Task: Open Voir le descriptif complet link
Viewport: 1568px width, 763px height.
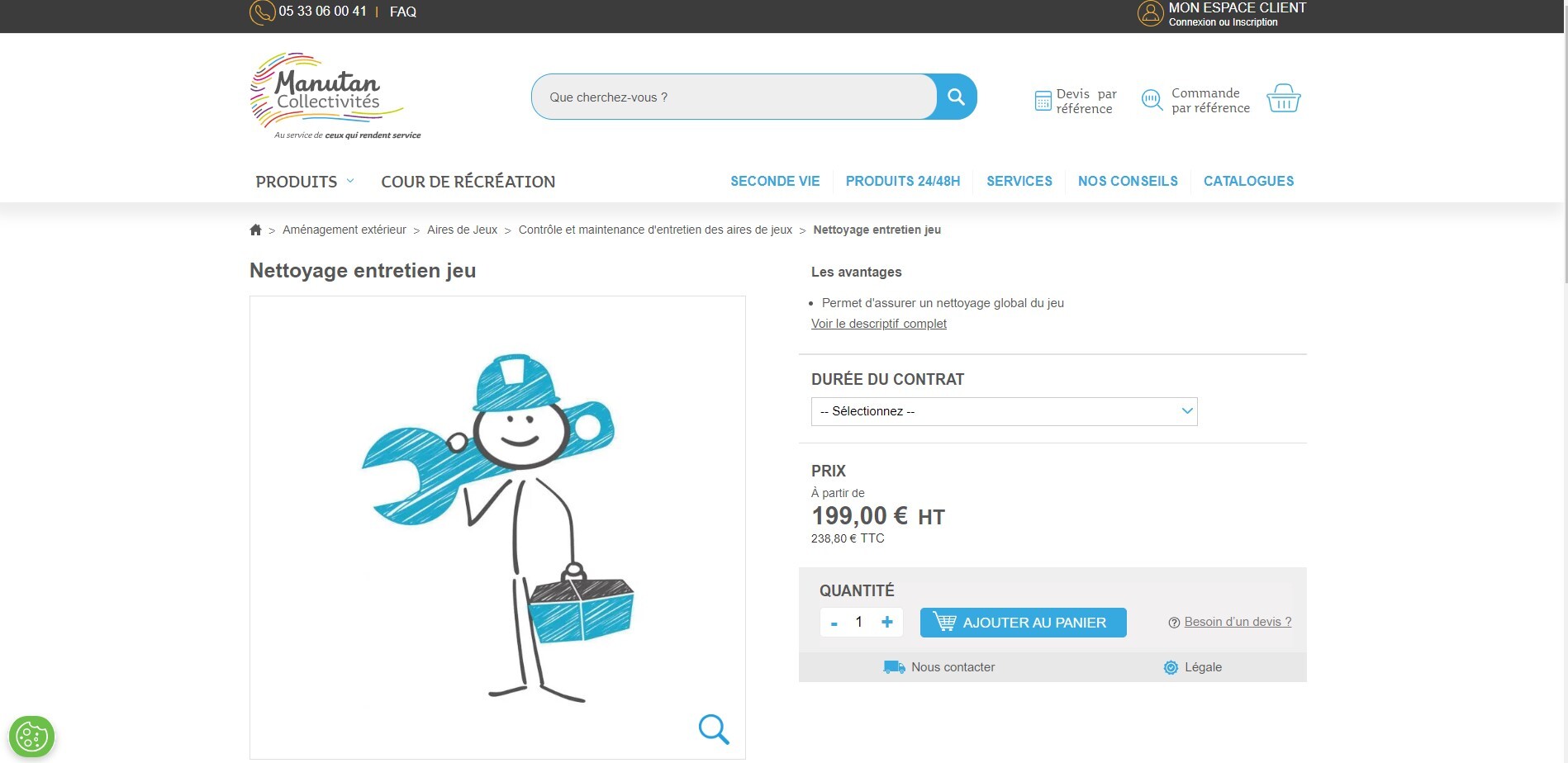Action: (x=878, y=324)
